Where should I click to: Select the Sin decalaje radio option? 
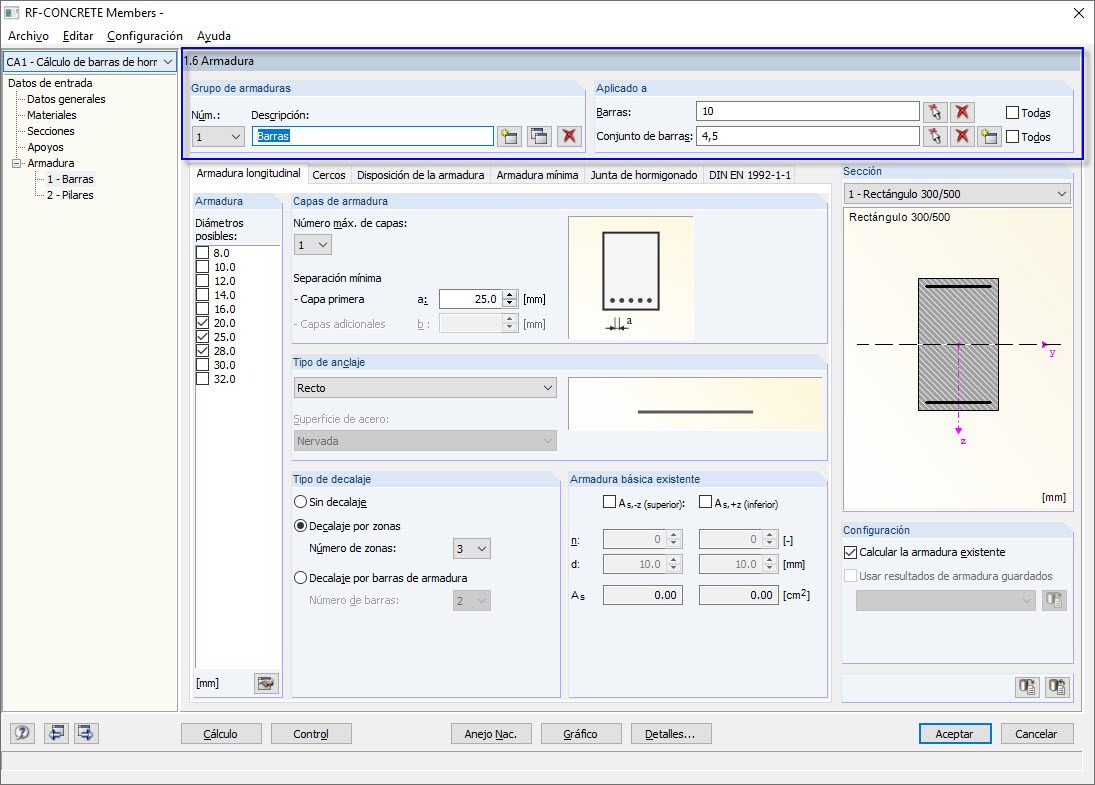click(x=301, y=501)
